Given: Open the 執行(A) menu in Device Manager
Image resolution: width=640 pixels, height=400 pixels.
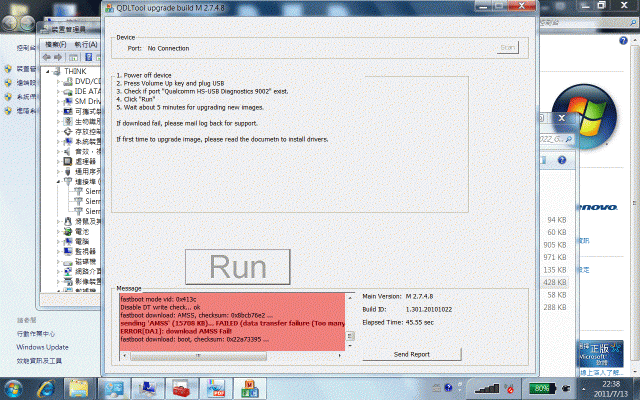Looking at the screenshot, I should click(86, 44).
